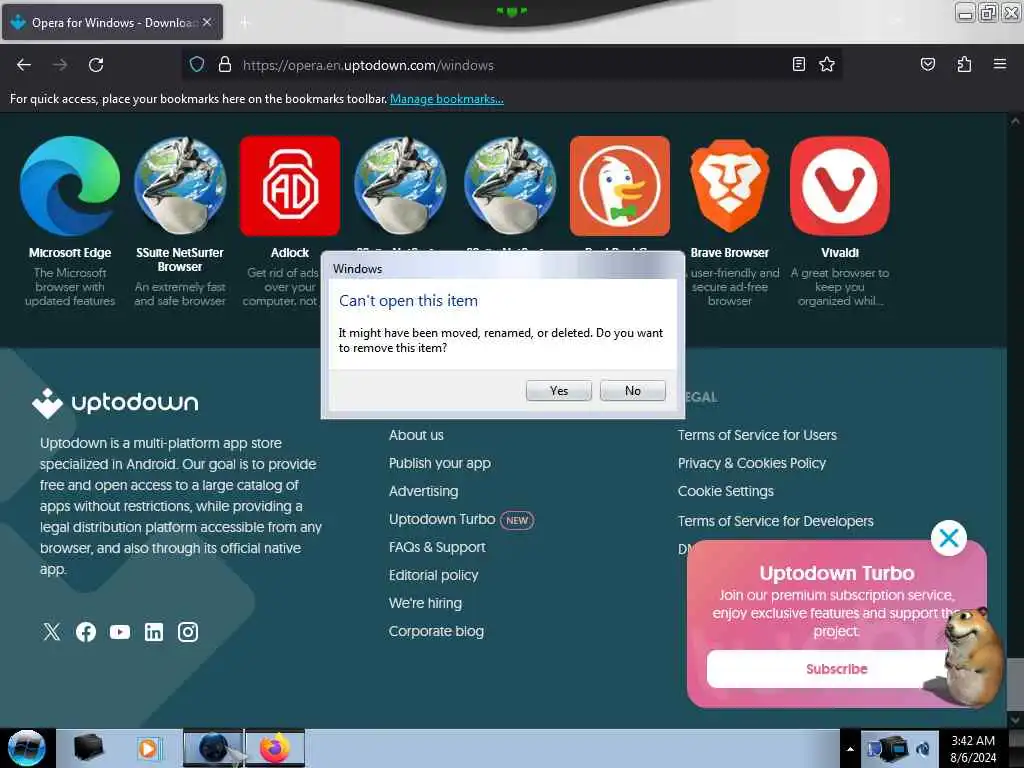
Task: Open the Firefox hamburger application menu
Action: pos(999,64)
